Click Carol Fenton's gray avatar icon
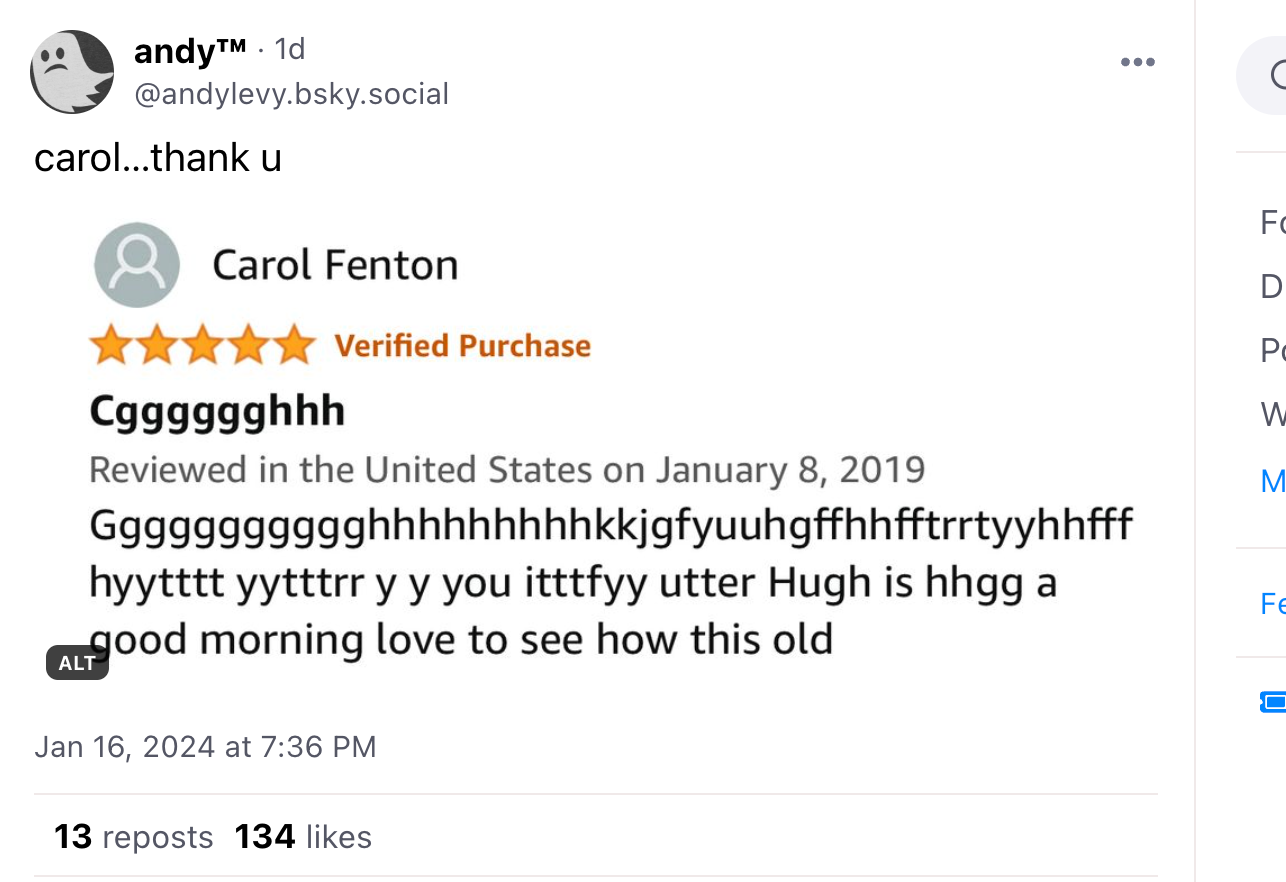The image size is (1286, 882). [137, 265]
